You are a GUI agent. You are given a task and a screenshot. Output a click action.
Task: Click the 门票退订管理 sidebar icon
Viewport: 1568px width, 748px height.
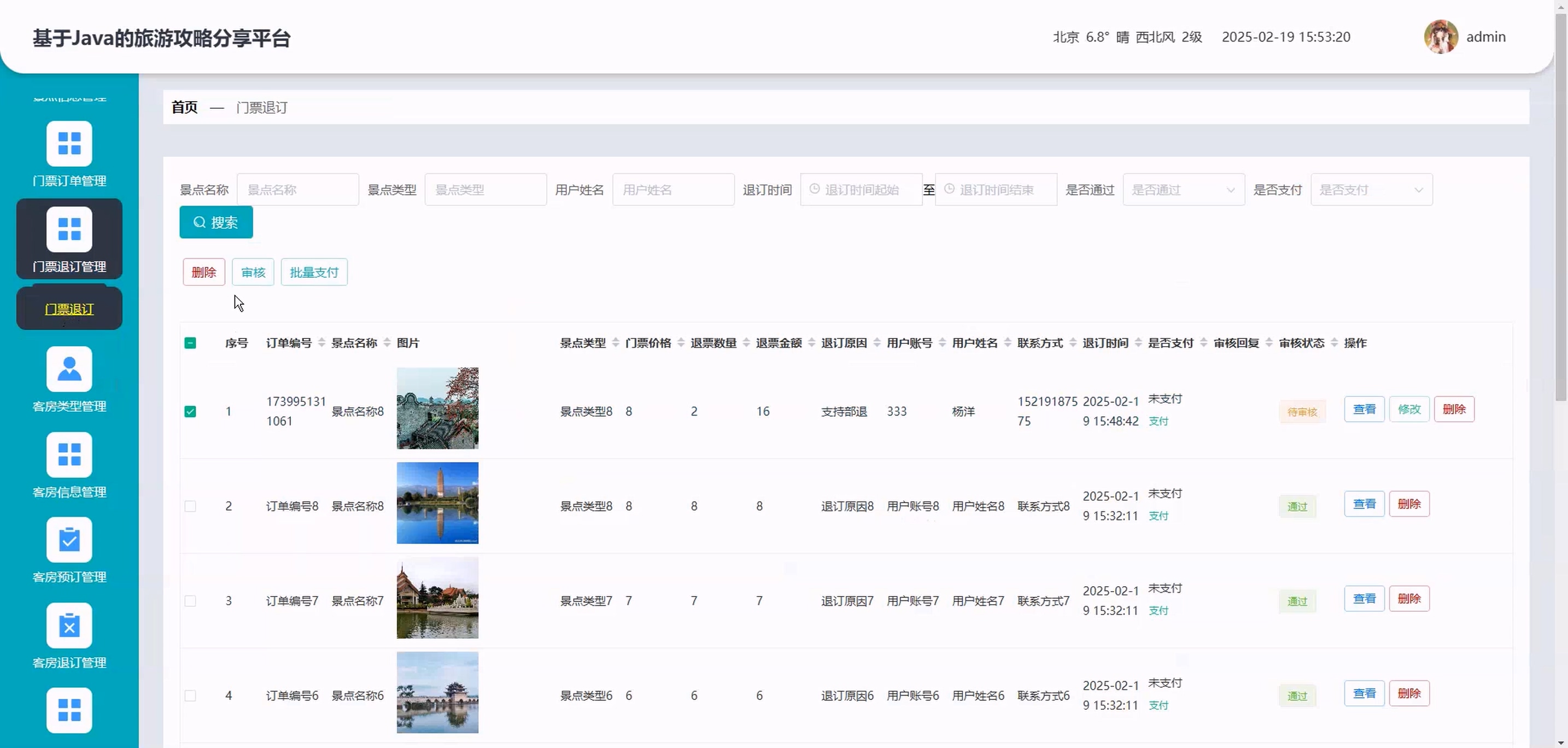tap(69, 230)
